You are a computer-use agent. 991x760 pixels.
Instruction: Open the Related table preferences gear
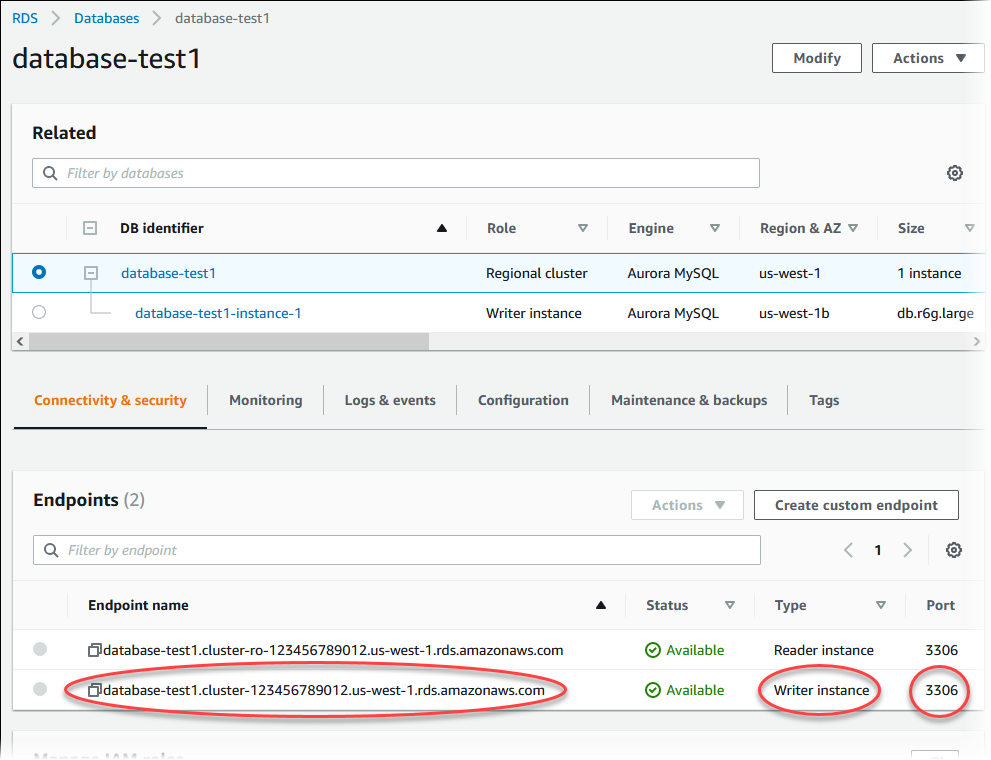[x=955, y=173]
